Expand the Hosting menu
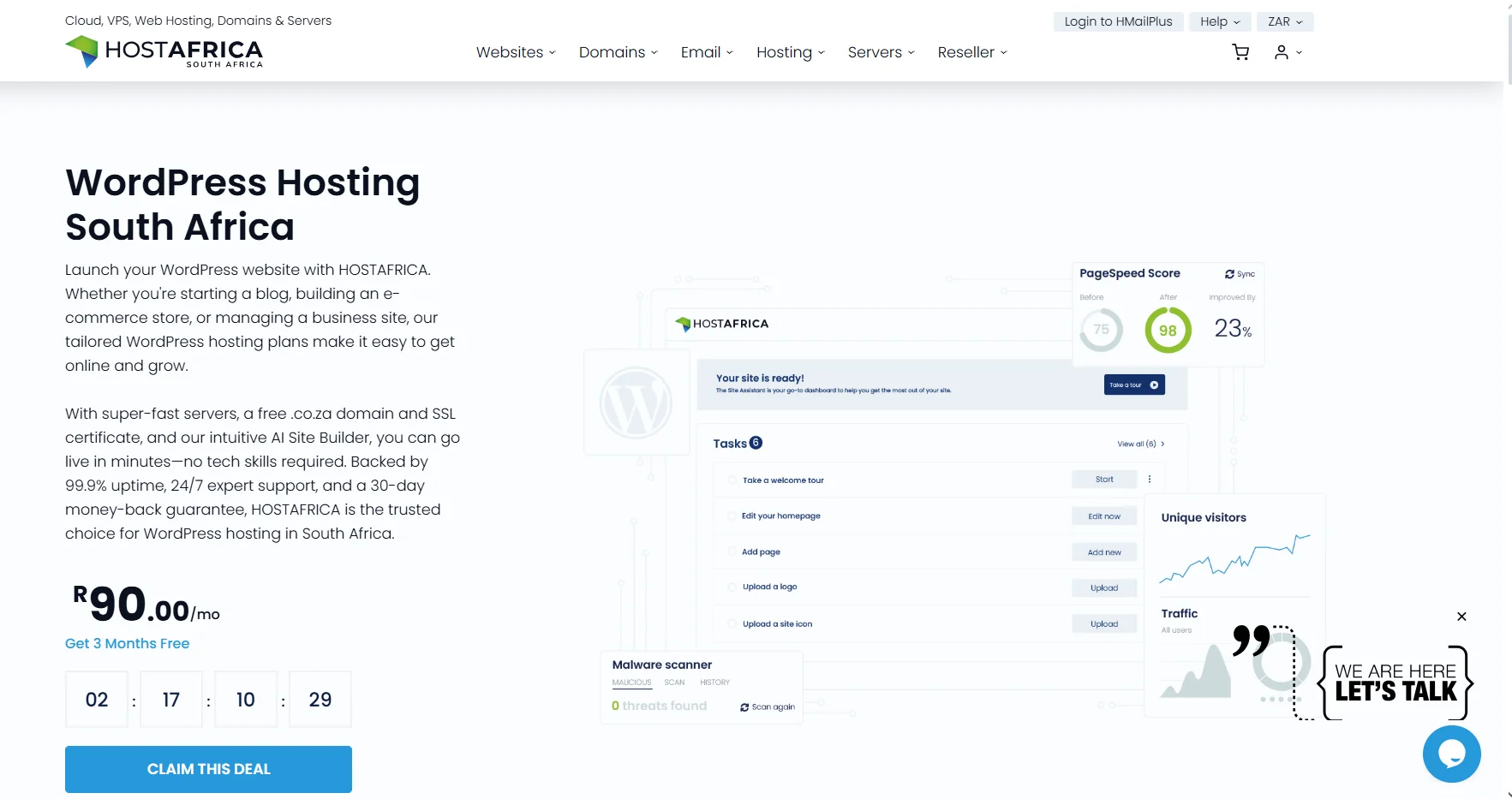Viewport: 1512px width, 799px height. (x=791, y=52)
